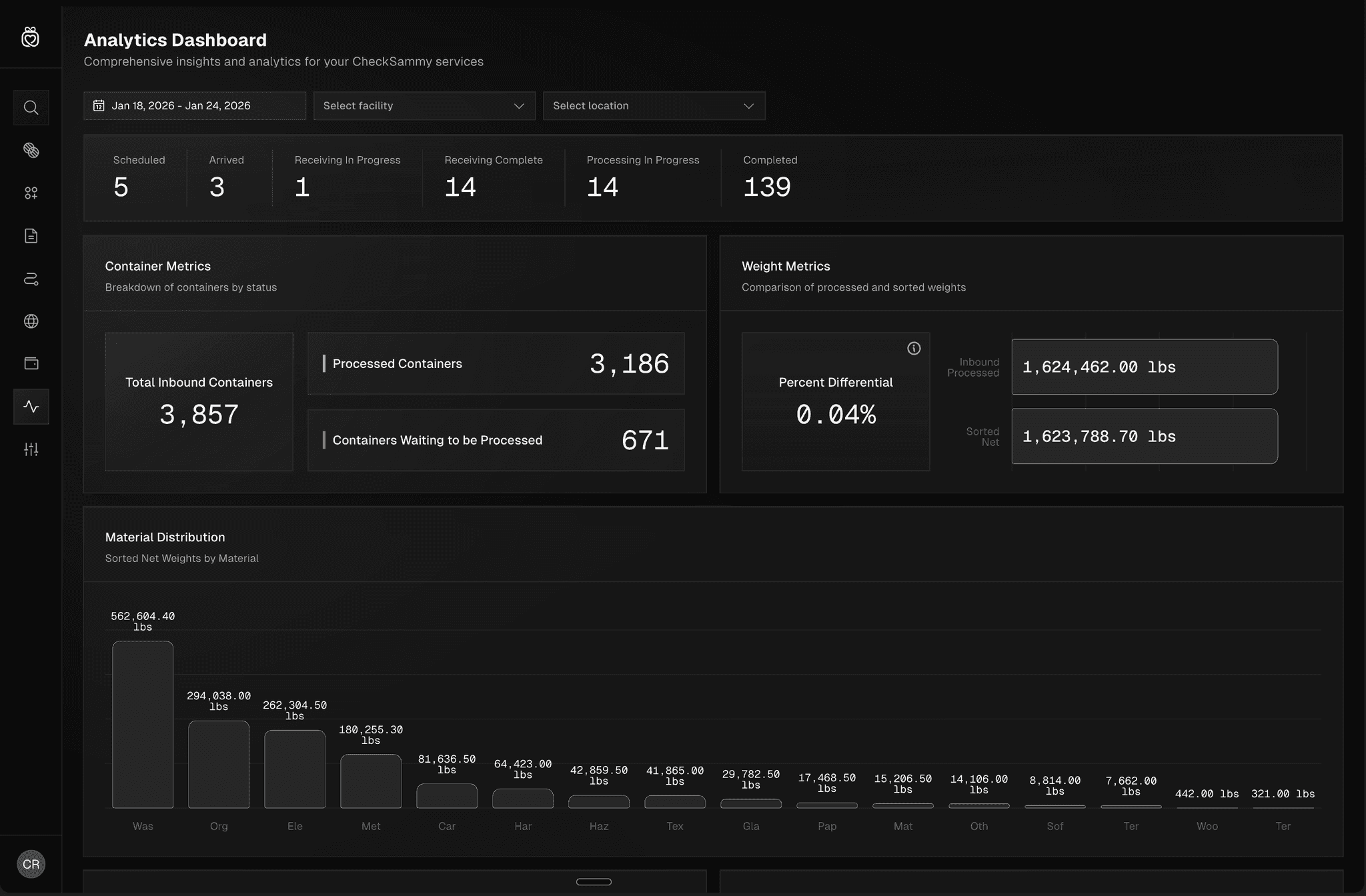Click the CheckSammy logo at the top left
Screen dimensions: 1366x896
31,37
